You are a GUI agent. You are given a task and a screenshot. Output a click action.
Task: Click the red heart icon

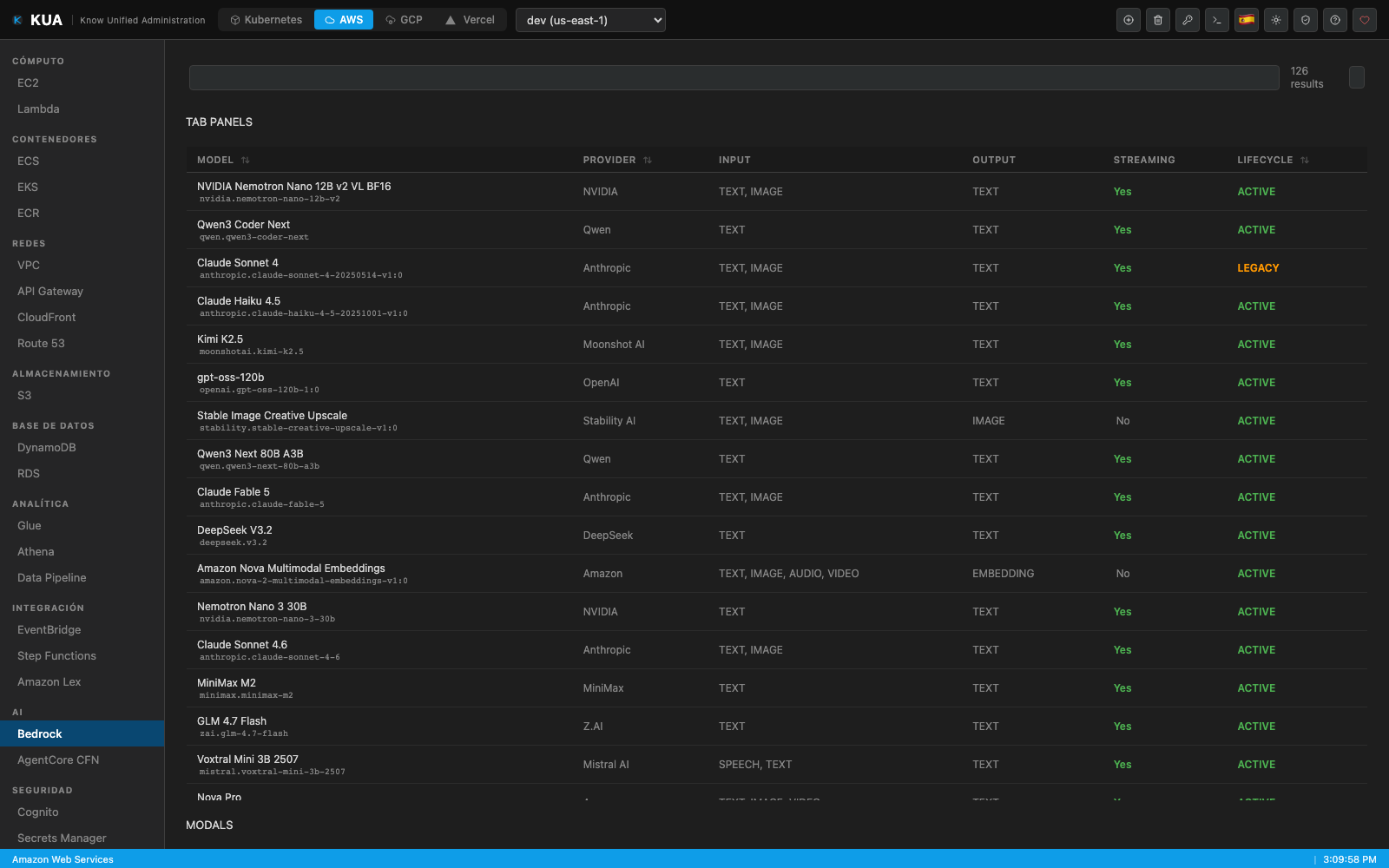click(x=1365, y=20)
